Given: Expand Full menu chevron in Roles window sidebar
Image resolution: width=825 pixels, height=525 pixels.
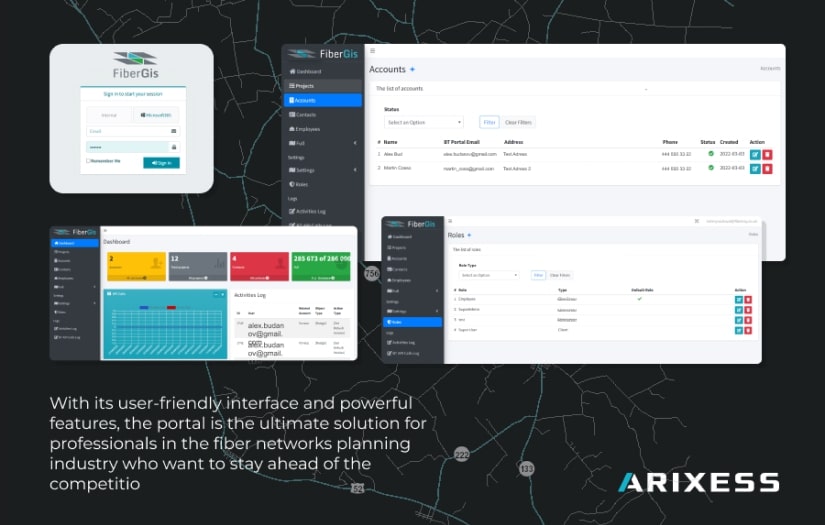Looking at the screenshot, I should (437, 291).
